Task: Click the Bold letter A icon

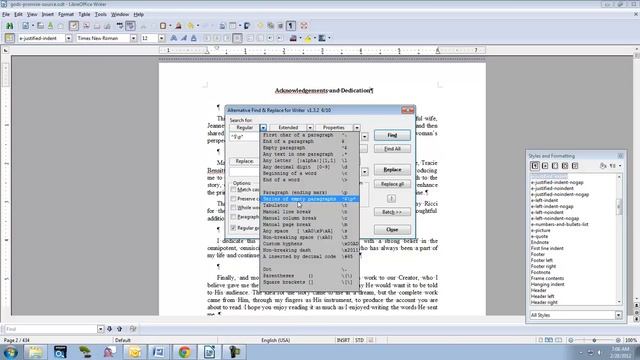Action: tap(173, 38)
